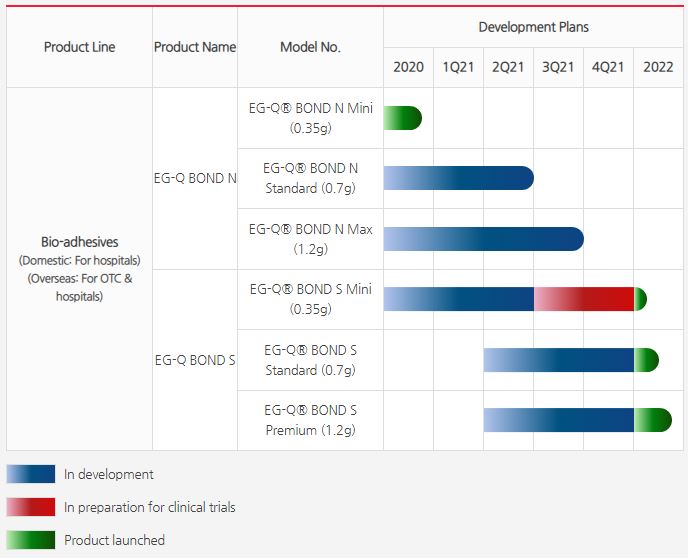Click the 2020 column header
Viewport: 688px width, 558px height.
(408, 67)
